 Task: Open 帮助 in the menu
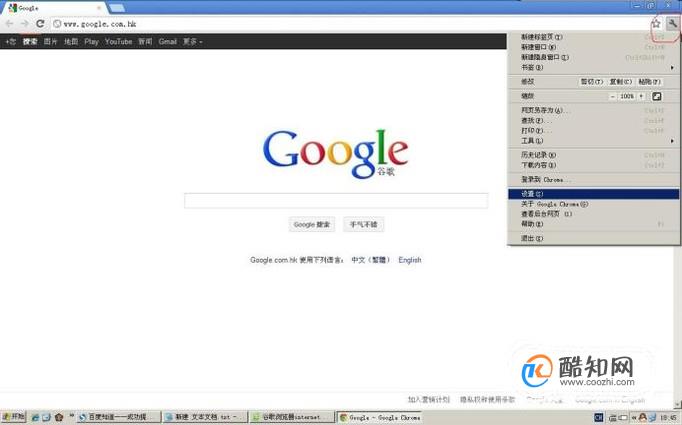pyautogui.click(x=594, y=224)
